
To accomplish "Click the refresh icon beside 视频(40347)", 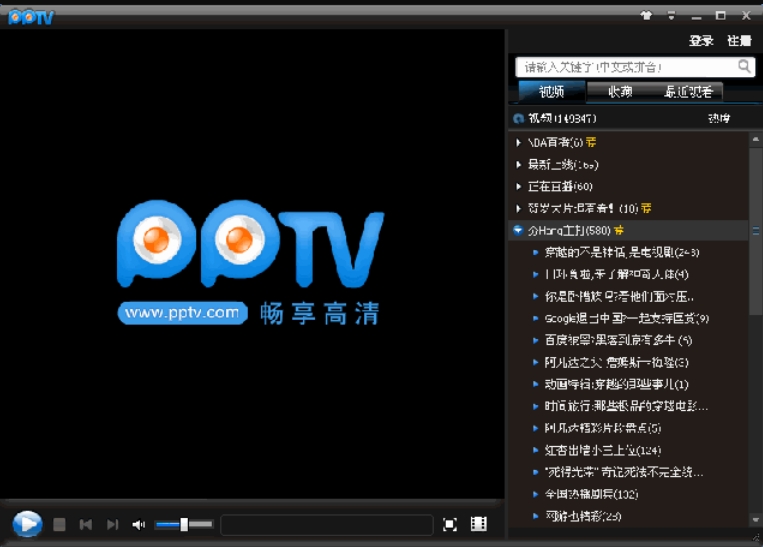I will (x=519, y=118).
